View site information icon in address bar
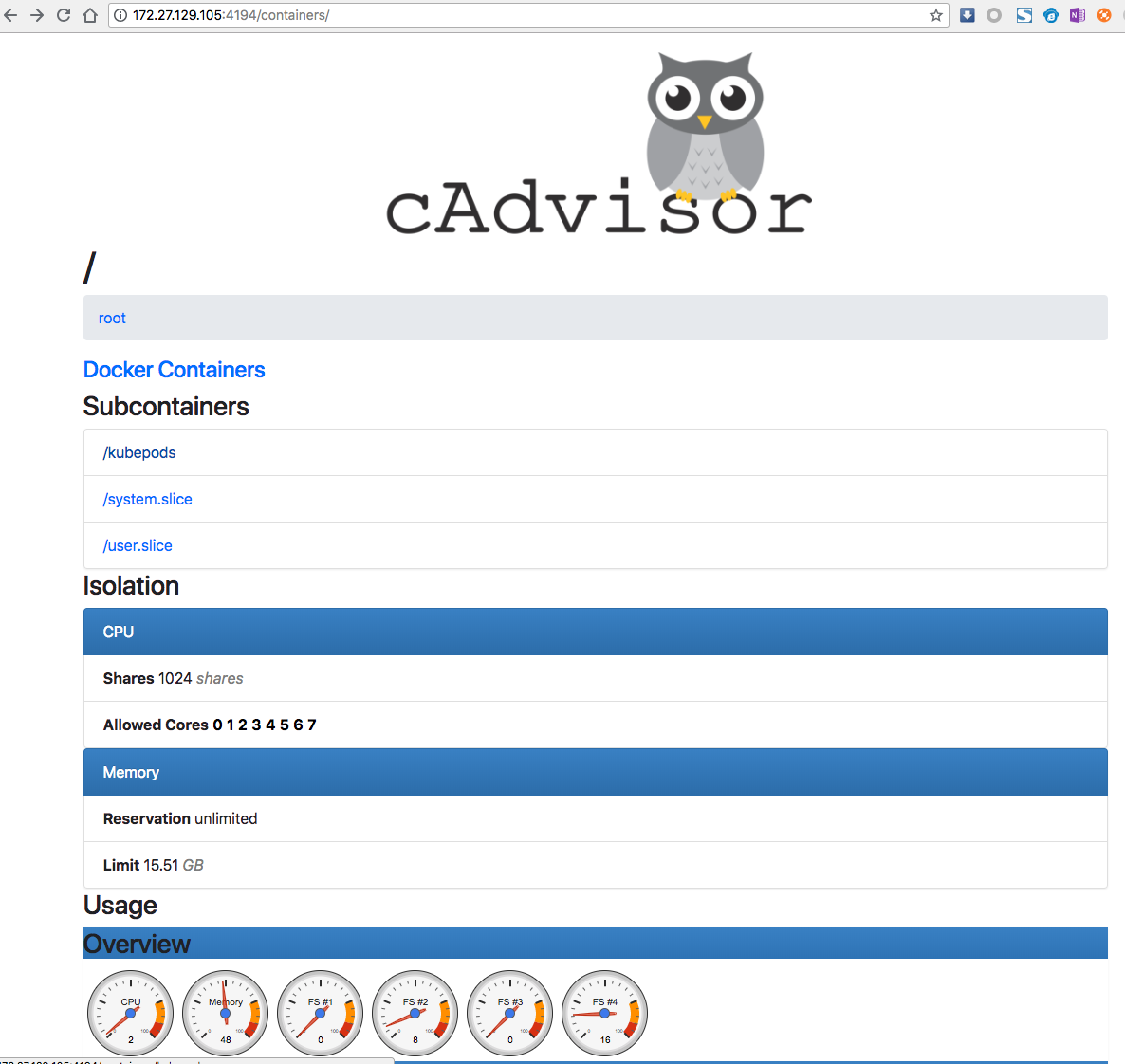1125x1064 pixels. tap(120, 15)
